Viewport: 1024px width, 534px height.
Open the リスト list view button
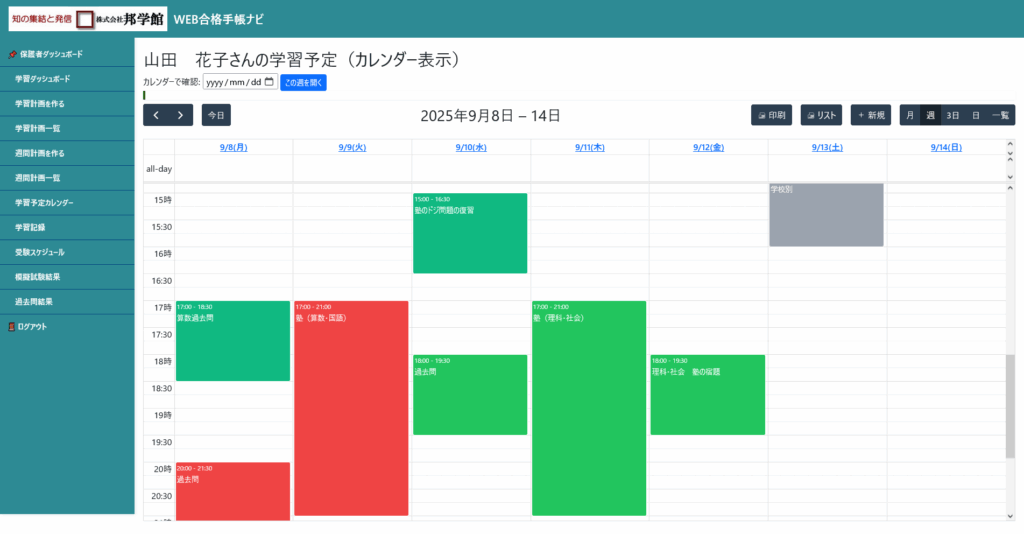(x=821, y=115)
